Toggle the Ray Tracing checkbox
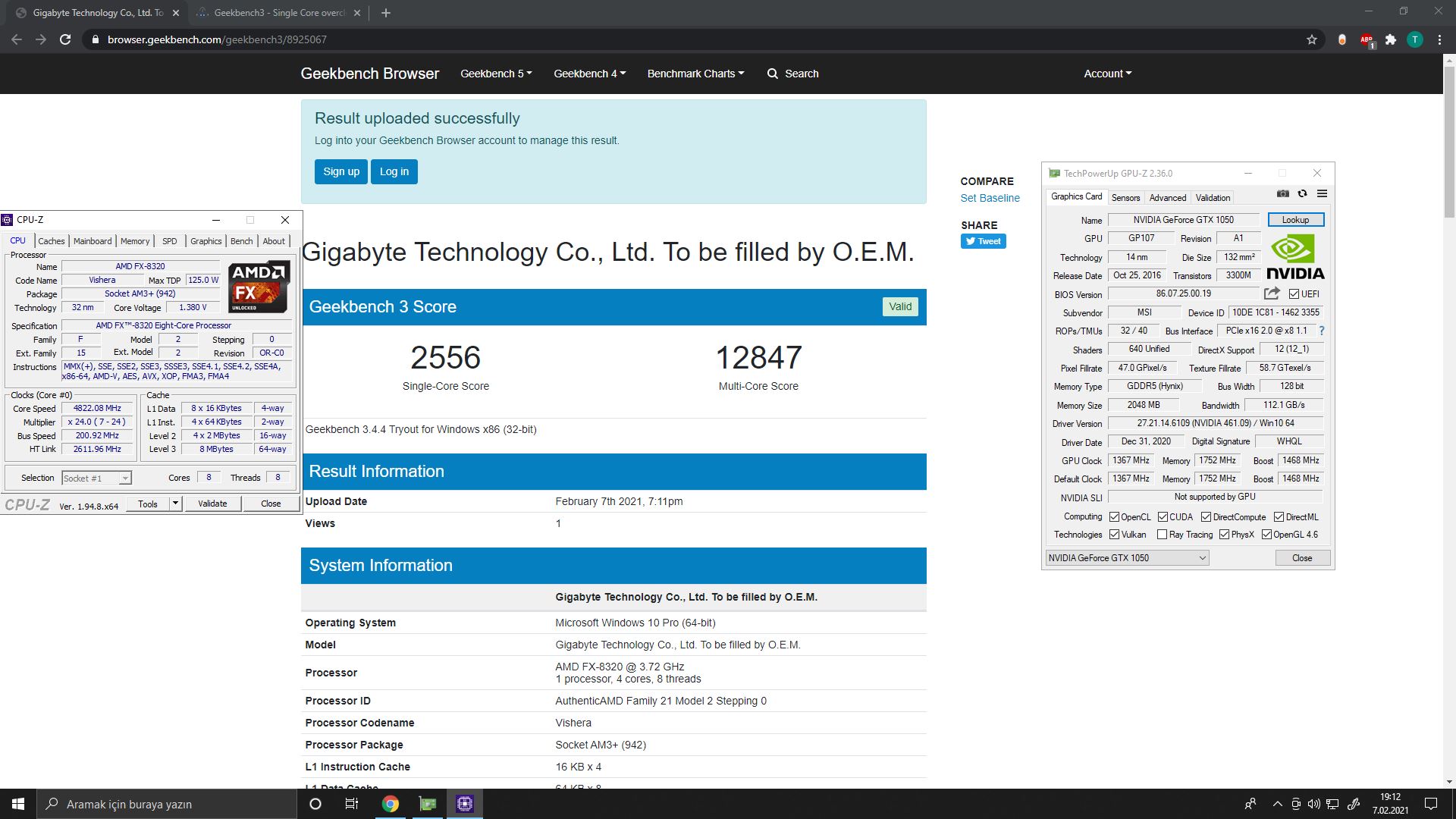 pos(1162,535)
